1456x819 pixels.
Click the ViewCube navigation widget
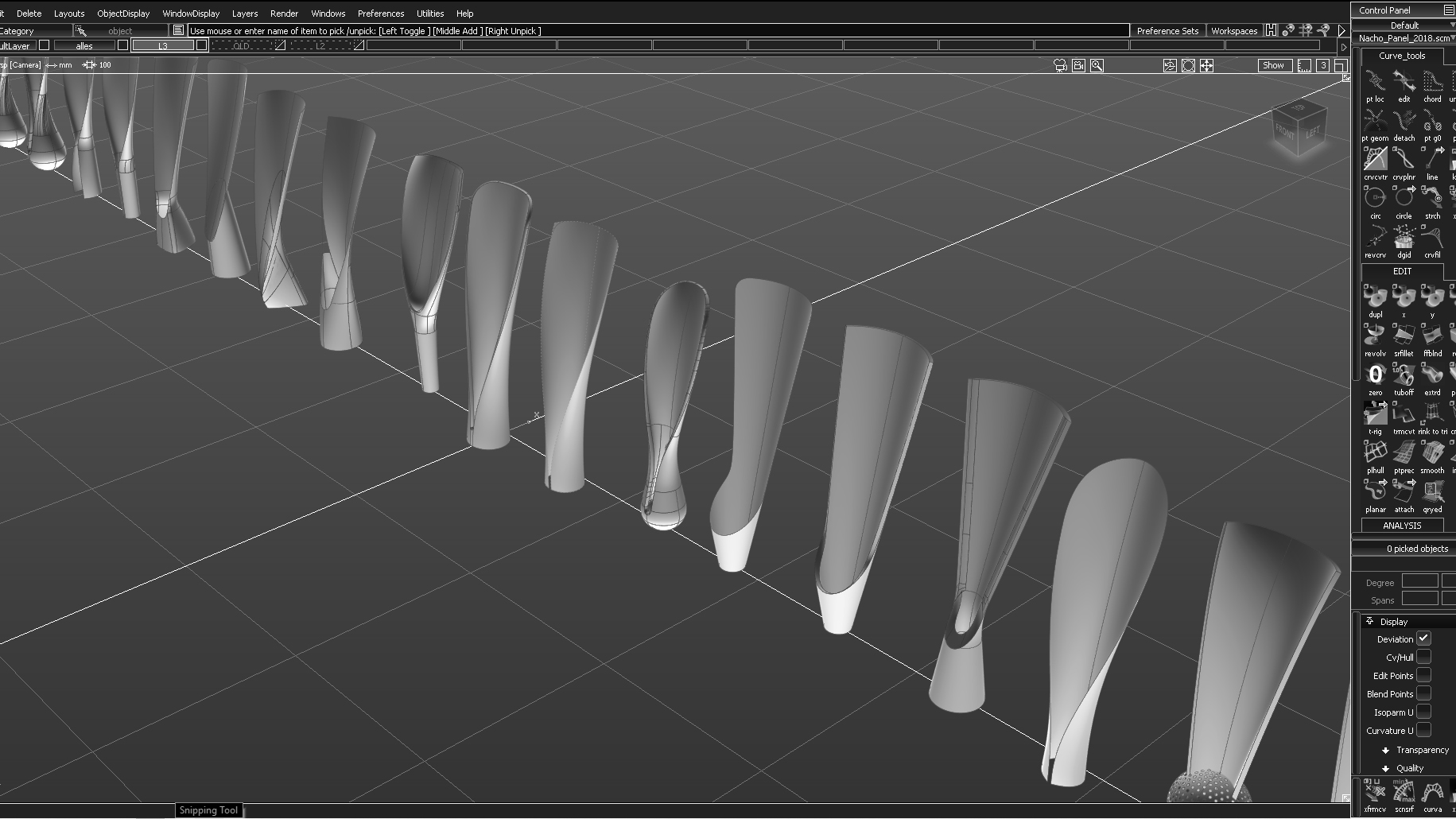pyautogui.click(x=1297, y=128)
